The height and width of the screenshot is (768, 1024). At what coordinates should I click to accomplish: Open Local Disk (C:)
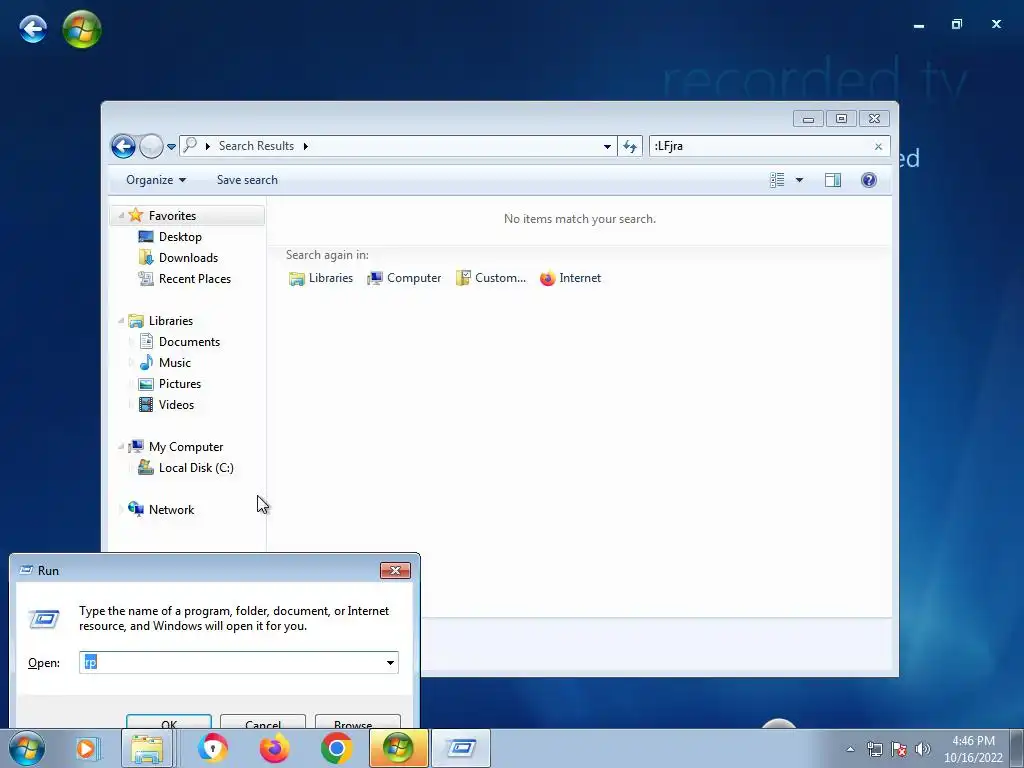point(196,468)
